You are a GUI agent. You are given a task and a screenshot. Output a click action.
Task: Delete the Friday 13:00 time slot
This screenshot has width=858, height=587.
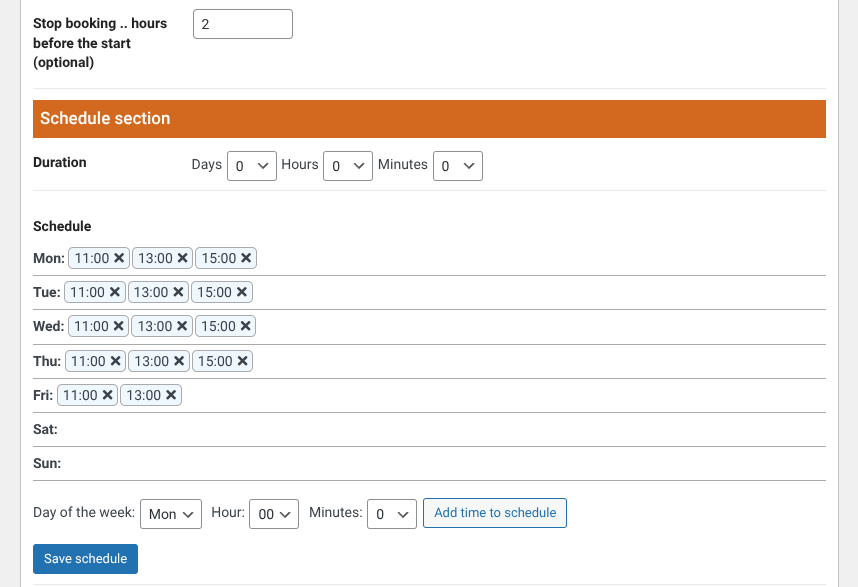click(x=171, y=395)
